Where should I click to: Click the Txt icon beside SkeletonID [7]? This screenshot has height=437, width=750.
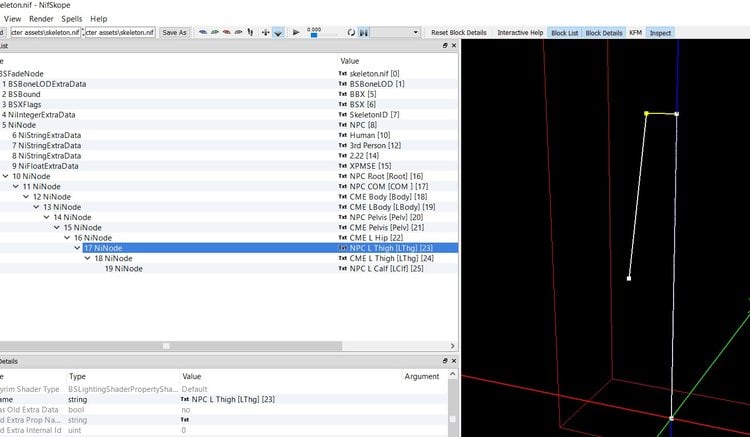tap(342, 115)
